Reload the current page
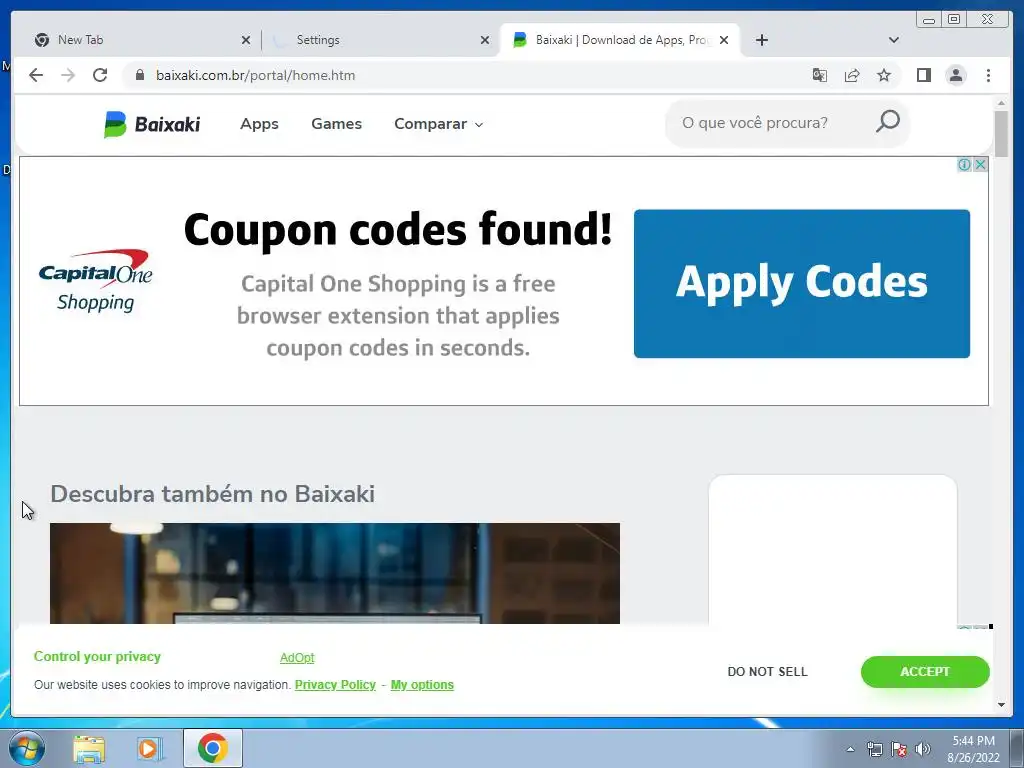This screenshot has height=768, width=1024. (100, 75)
